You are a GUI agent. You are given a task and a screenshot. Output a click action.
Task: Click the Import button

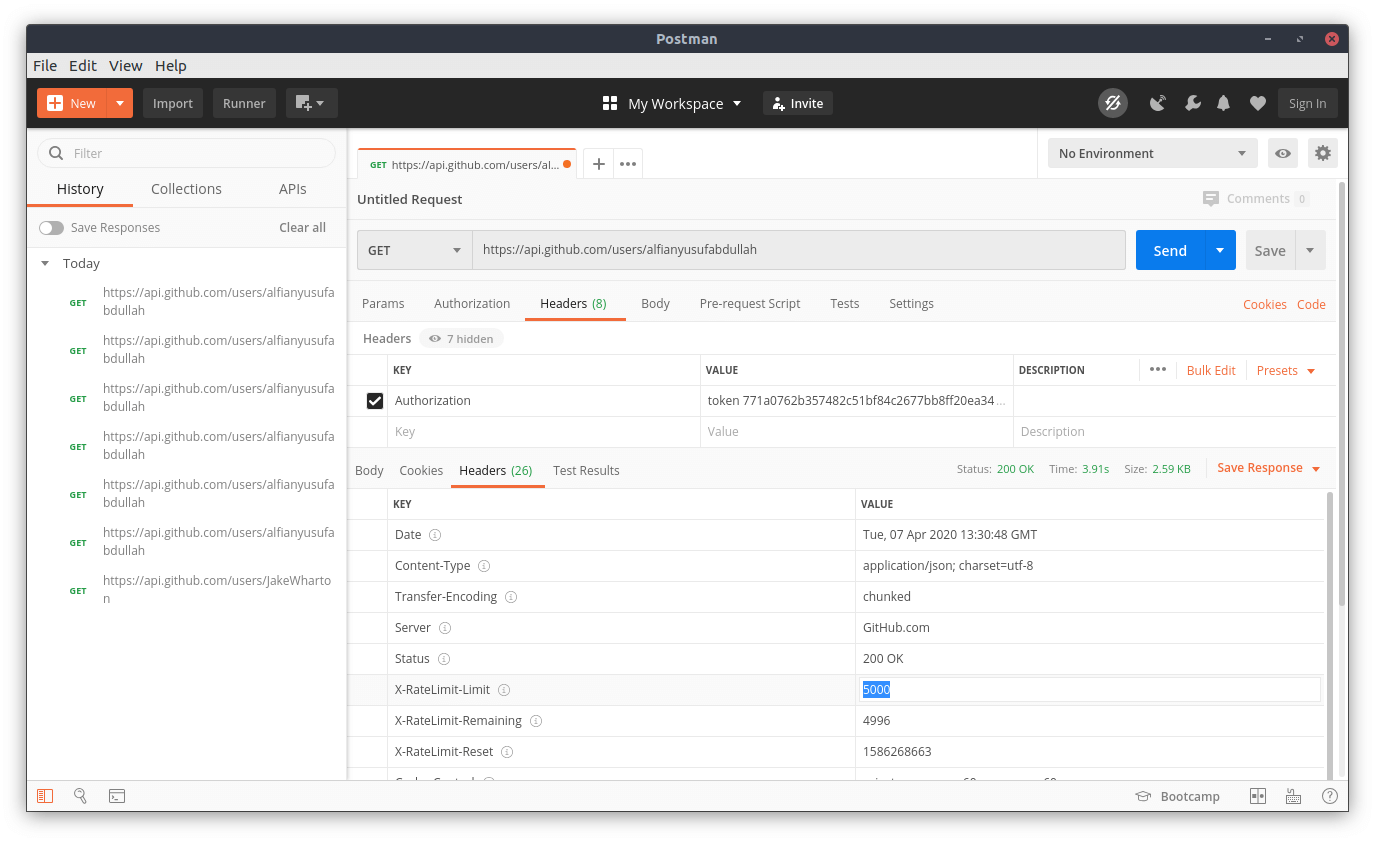[173, 103]
